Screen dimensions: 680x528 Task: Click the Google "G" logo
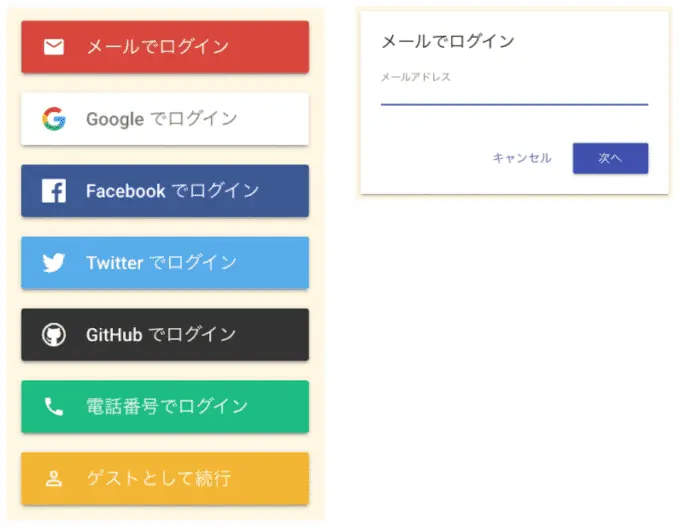(54, 119)
